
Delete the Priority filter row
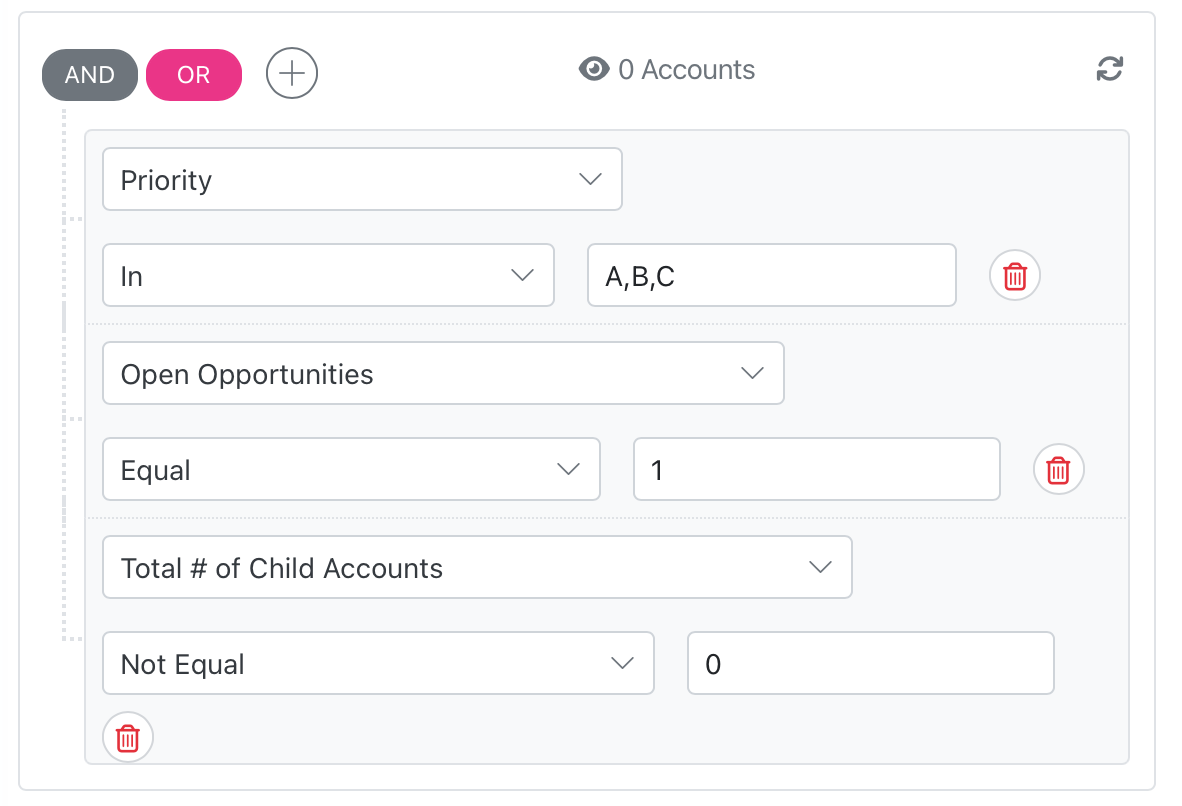pos(1015,275)
